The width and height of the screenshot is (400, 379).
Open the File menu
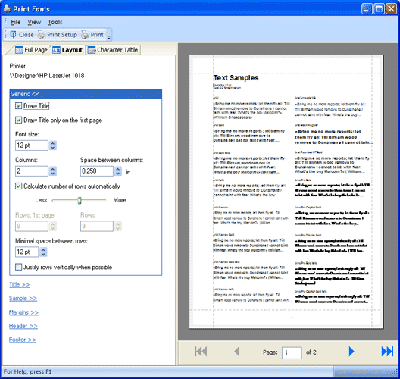click(x=15, y=22)
